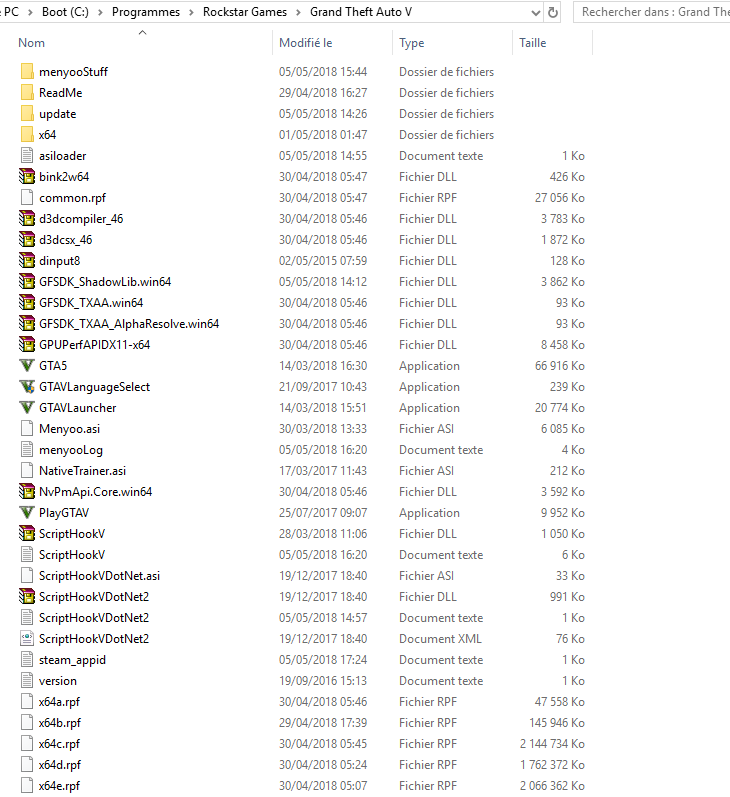
Task: Click the search box Rechercher dans
Action: pyautogui.click(x=652, y=12)
